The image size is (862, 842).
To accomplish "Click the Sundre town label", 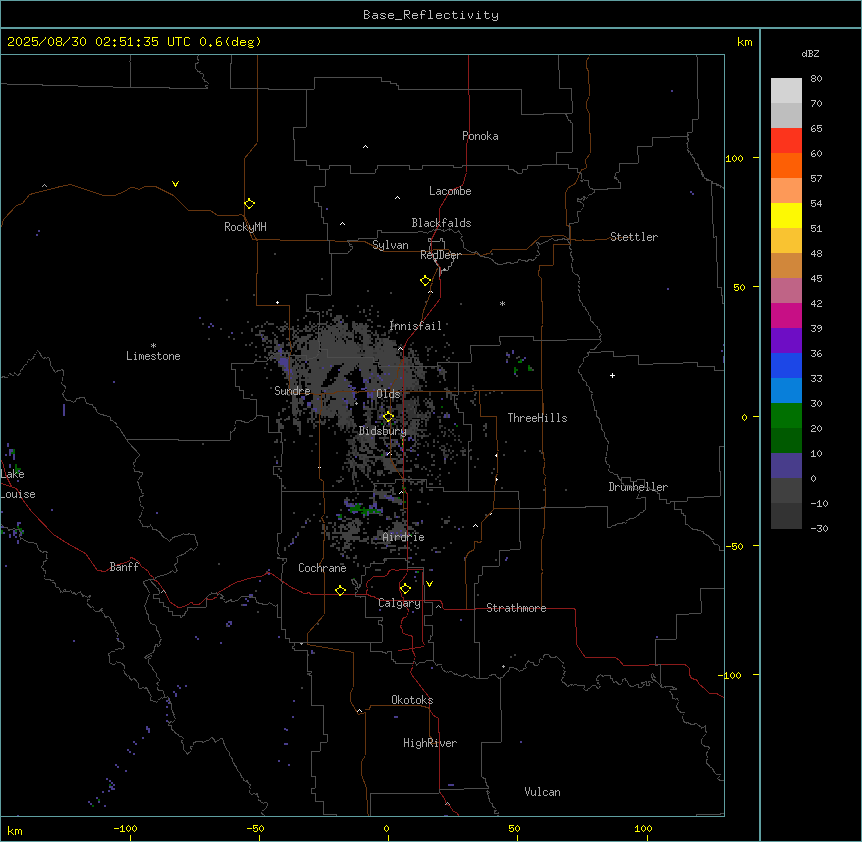I will tap(292, 391).
